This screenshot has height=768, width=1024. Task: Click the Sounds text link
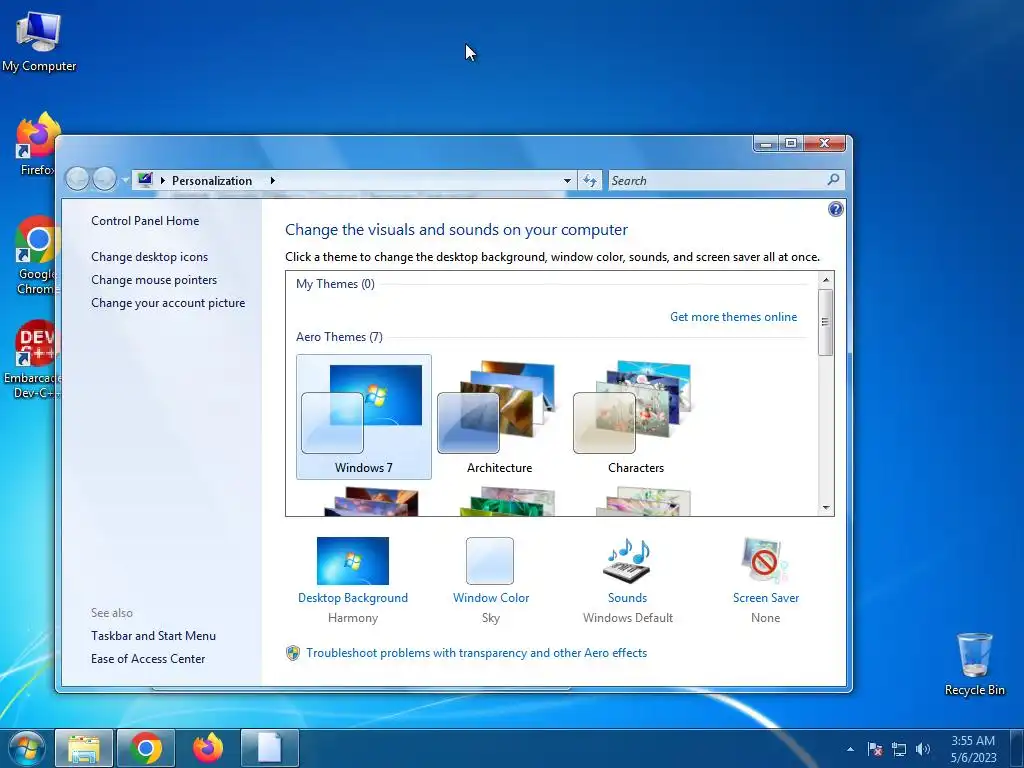pos(628,598)
